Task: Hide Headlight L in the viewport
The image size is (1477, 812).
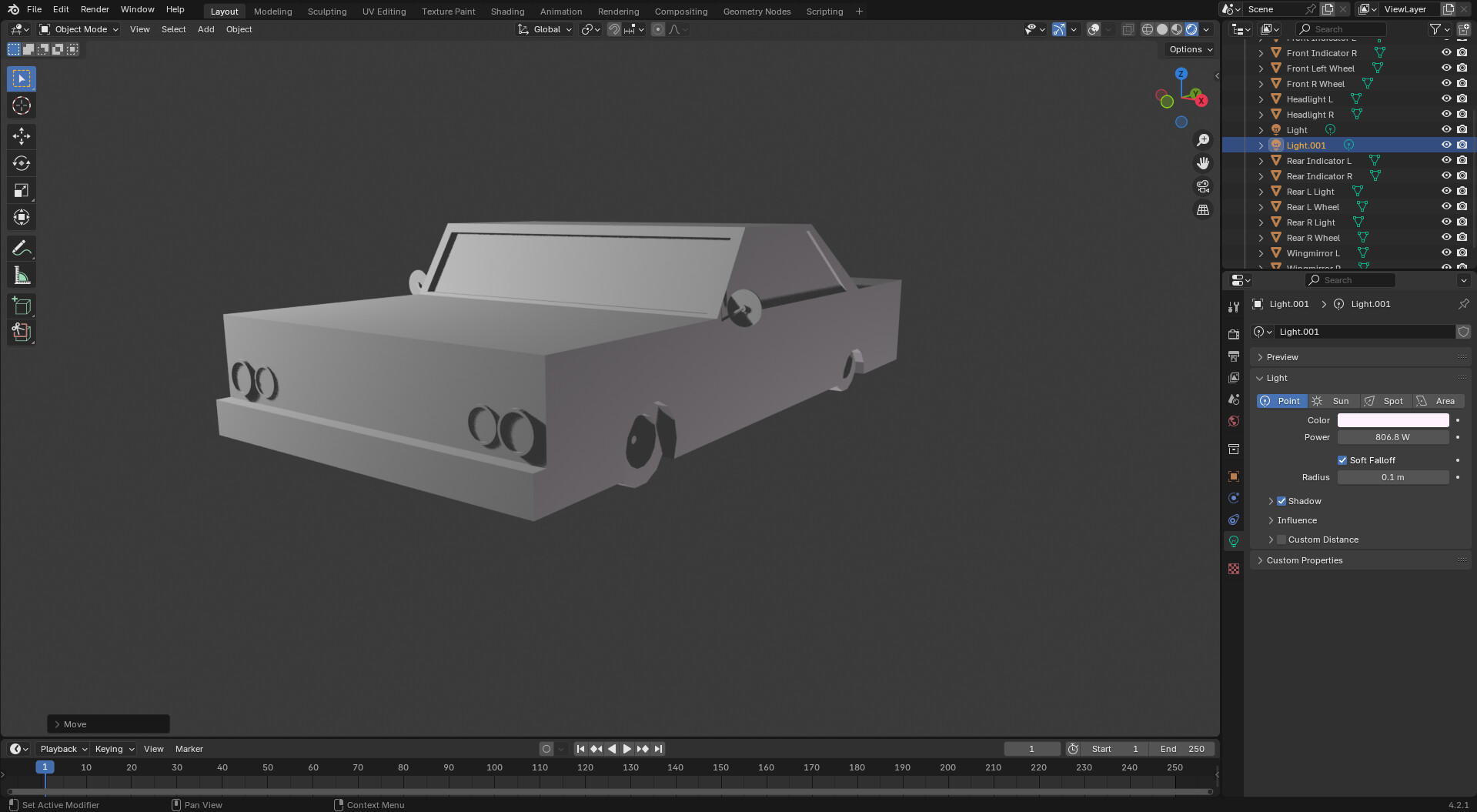Action: tap(1446, 99)
